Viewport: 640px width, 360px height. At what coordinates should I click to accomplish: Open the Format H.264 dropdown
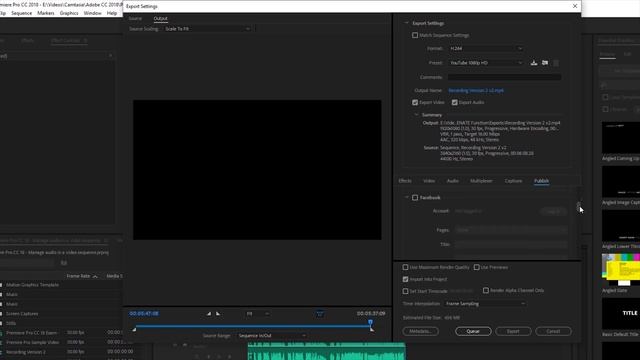[x=486, y=48]
